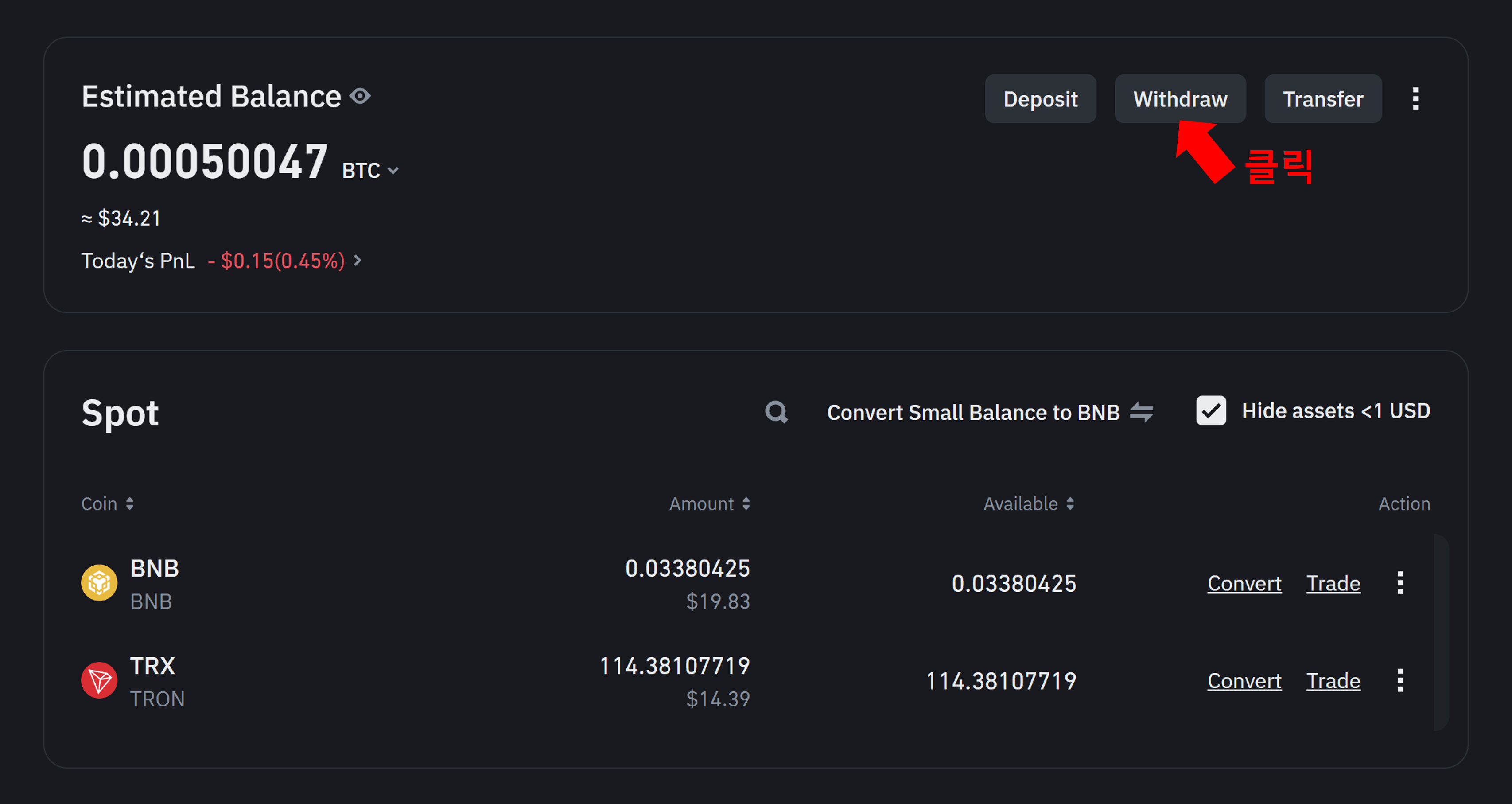Click the BNB coin logo
The image size is (1512, 804).
99,582
